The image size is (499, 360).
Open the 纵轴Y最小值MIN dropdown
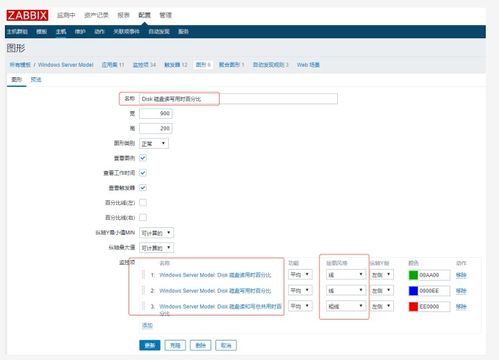click(156, 233)
